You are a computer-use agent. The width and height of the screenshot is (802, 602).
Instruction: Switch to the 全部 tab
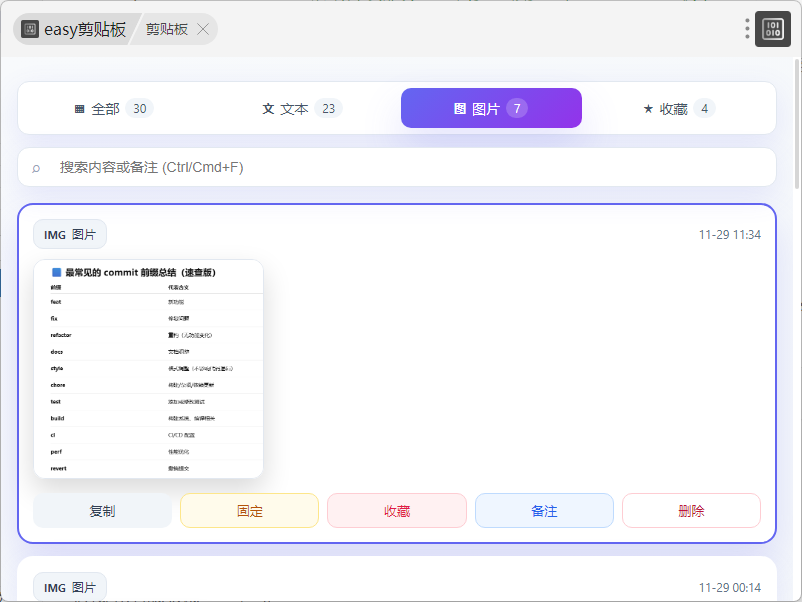112,109
